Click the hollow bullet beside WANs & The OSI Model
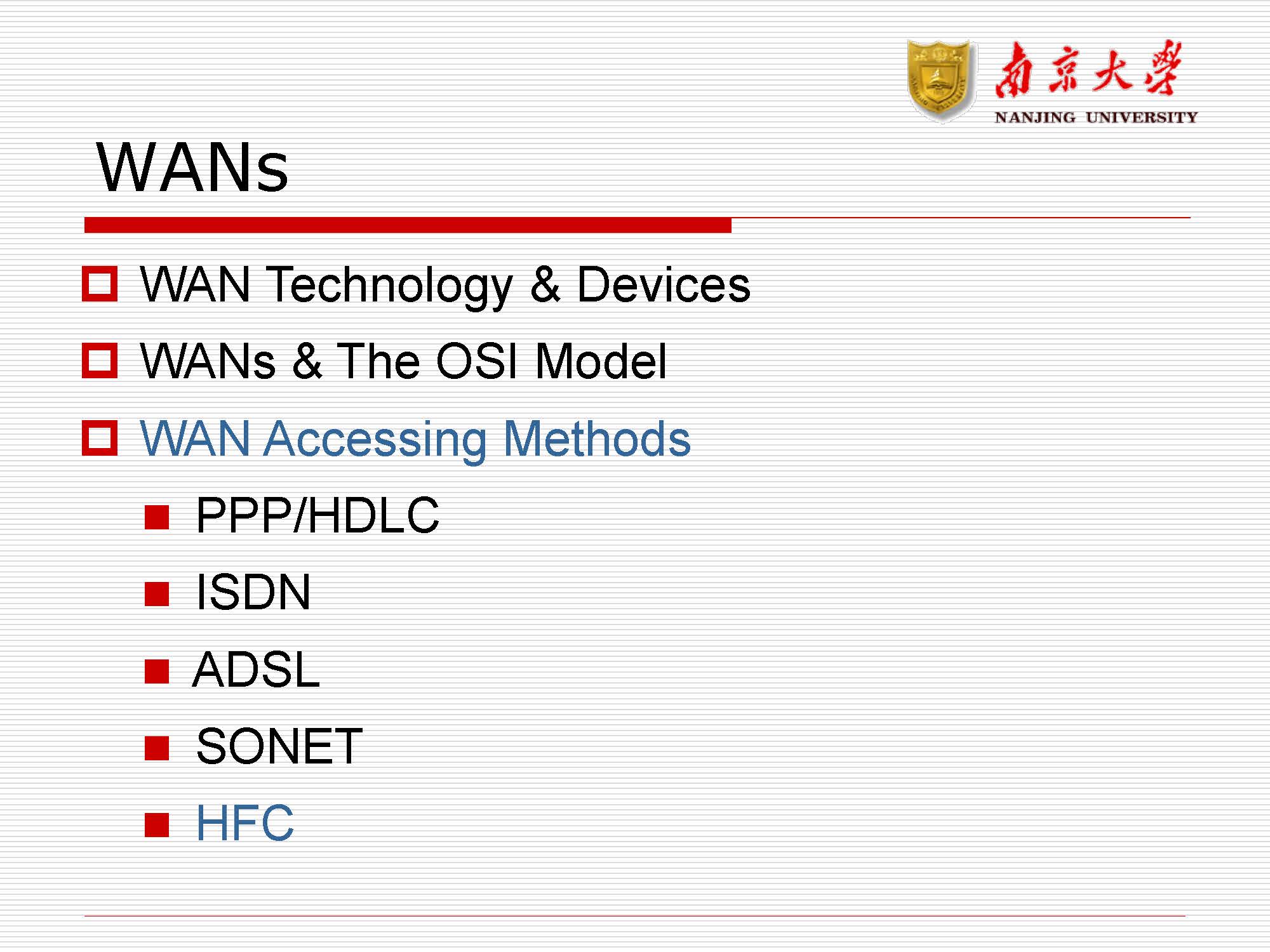Screen dimensions: 1270x952 pyautogui.click(x=100, y=360)
